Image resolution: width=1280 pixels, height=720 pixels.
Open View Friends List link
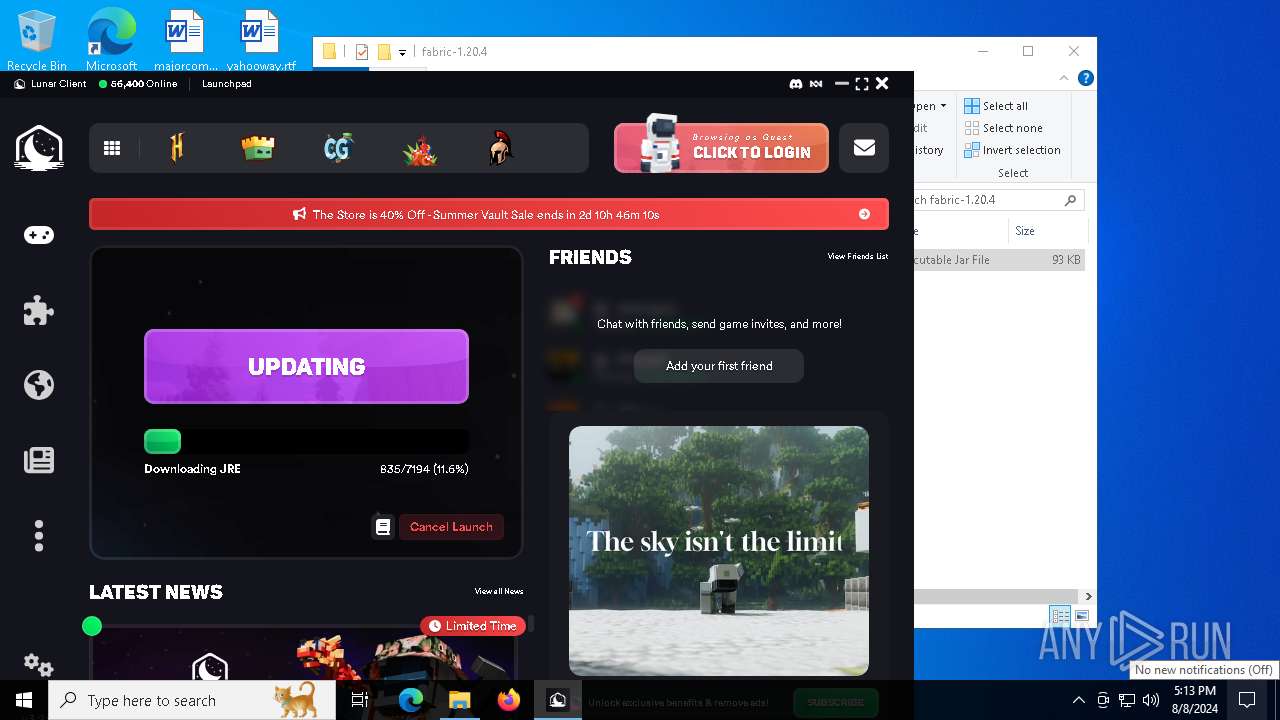click(x=857, y=257)
